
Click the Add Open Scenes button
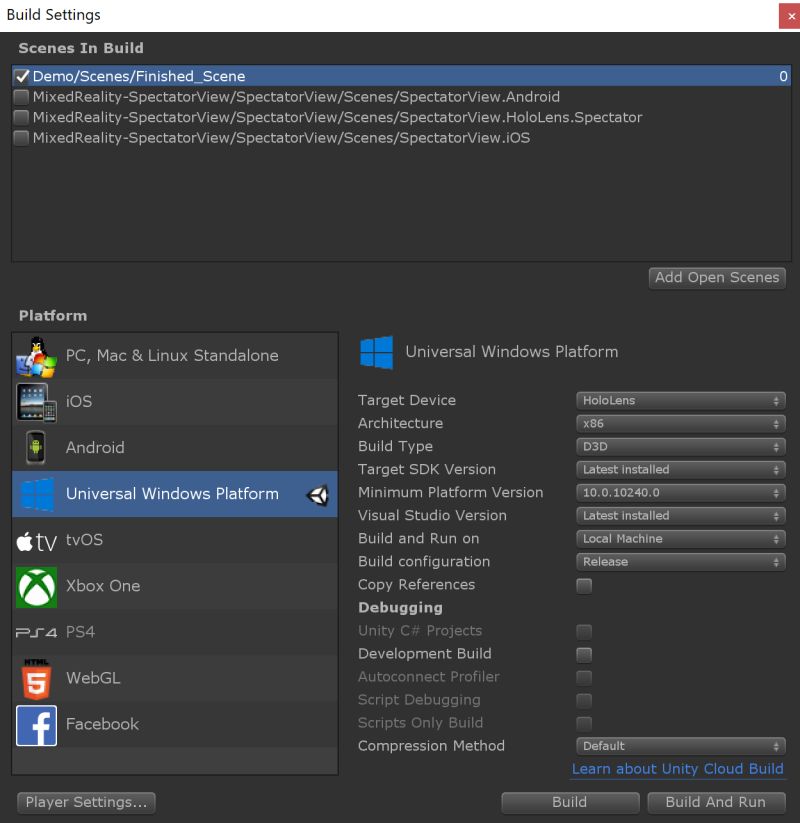point(717,278)
